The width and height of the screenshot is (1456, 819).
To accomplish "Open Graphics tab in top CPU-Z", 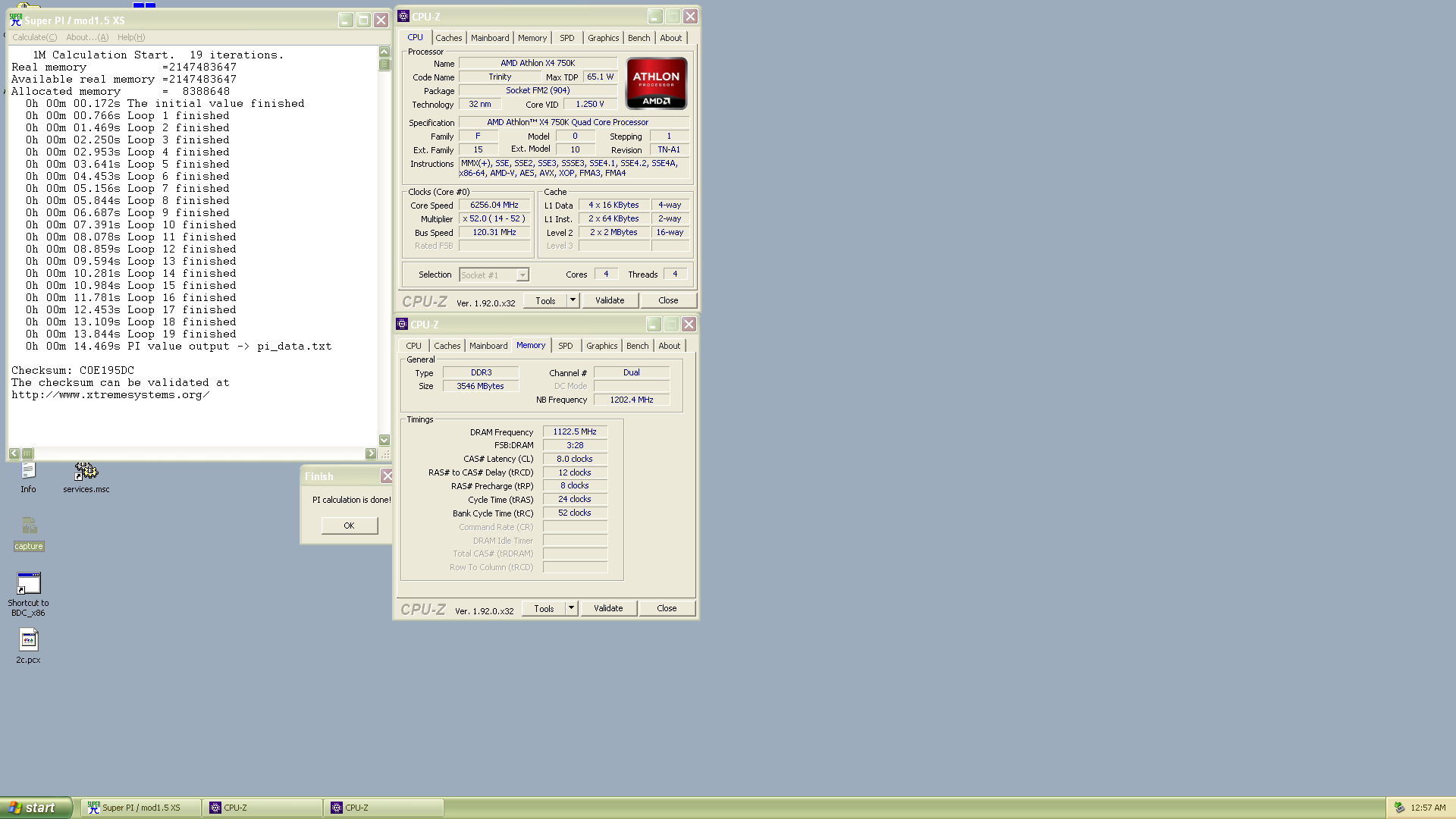I will coord(603,38).
